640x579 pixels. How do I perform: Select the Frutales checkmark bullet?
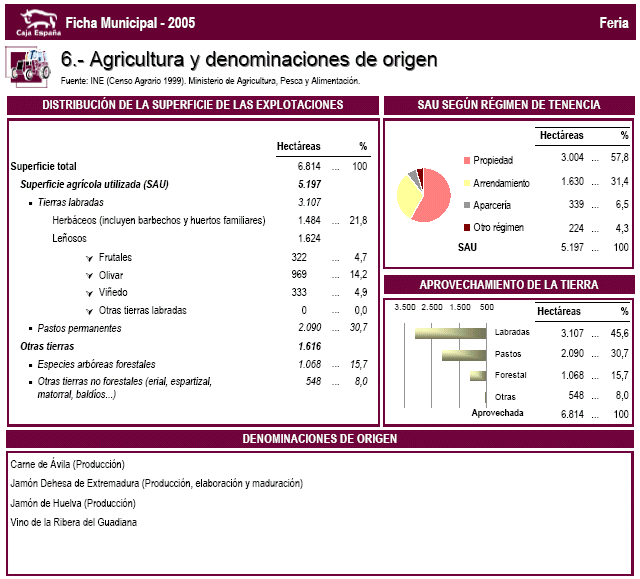[89, 258]
